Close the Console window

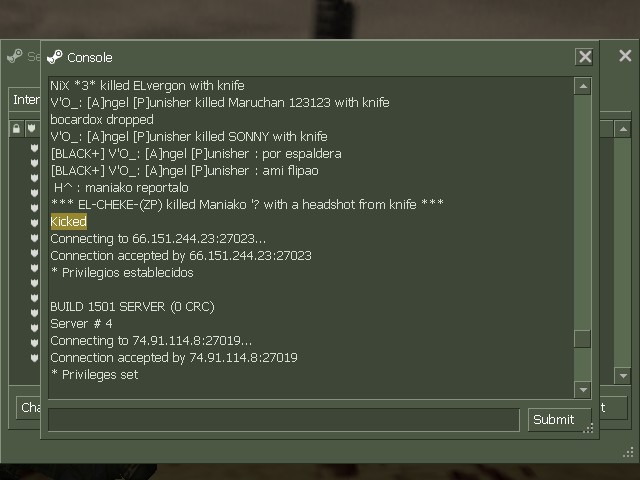(x=584, y=57)
